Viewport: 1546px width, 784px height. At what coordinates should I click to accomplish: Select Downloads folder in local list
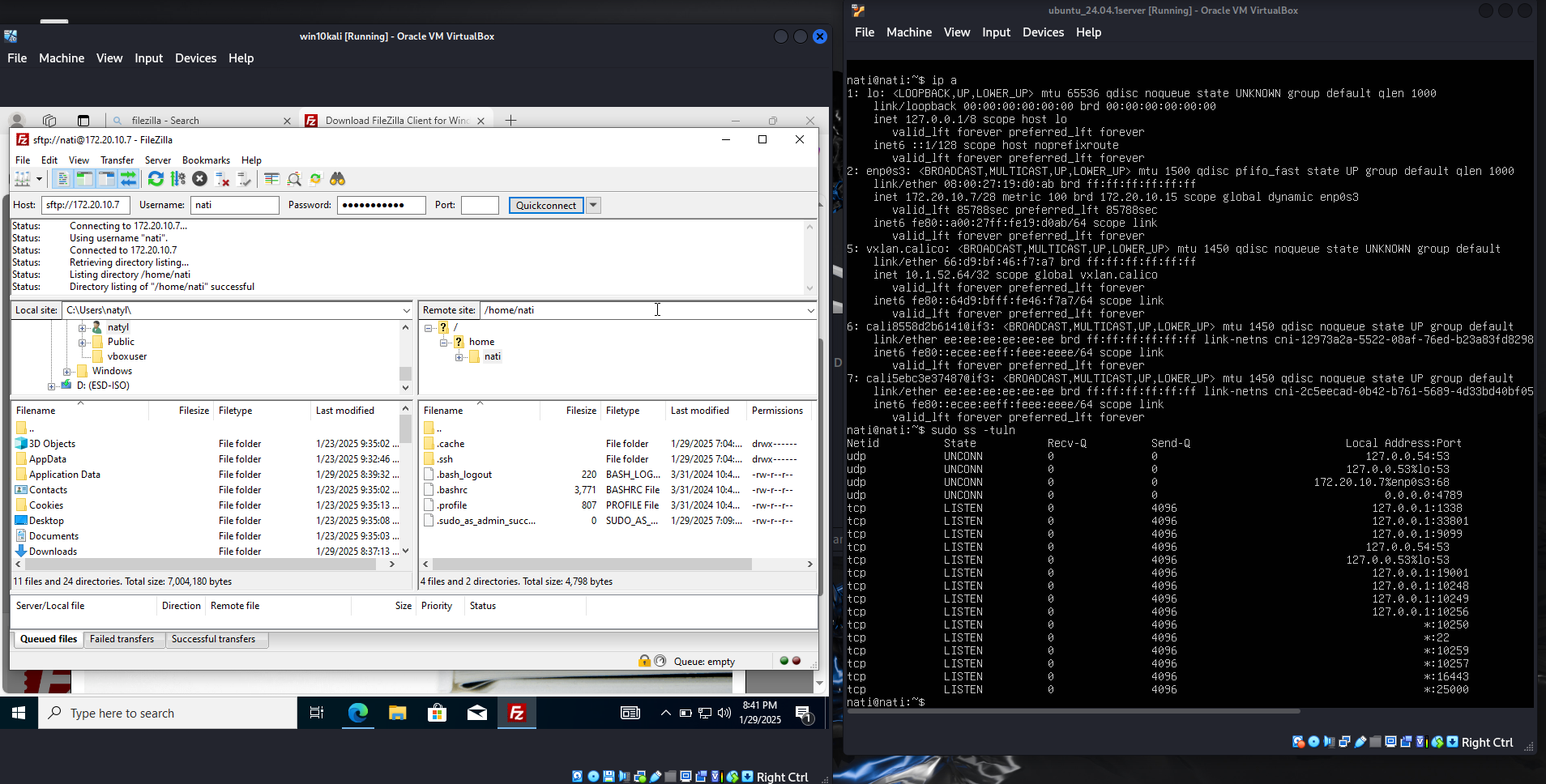click(53, 552)
